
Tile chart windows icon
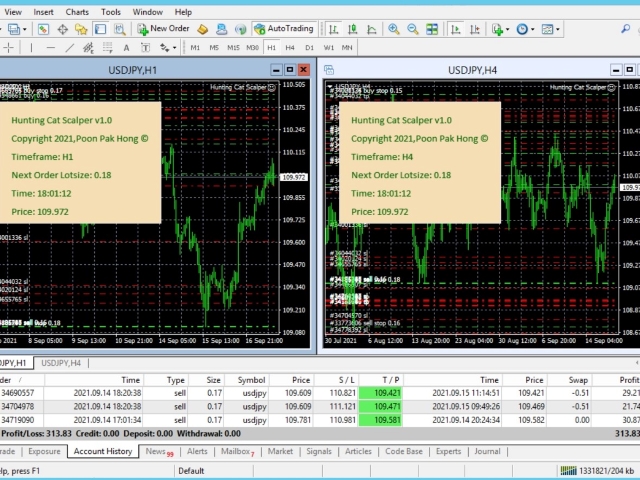(432, 29)
